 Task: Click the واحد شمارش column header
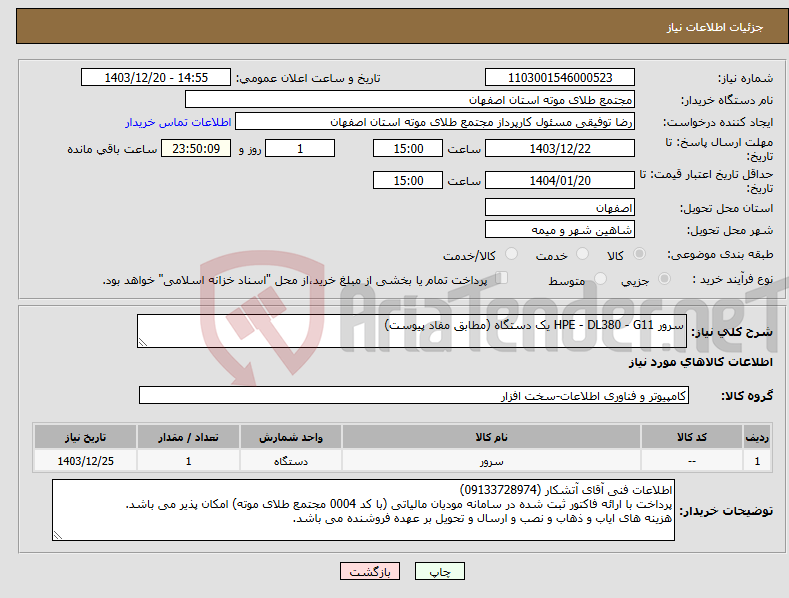pos(291,437)
